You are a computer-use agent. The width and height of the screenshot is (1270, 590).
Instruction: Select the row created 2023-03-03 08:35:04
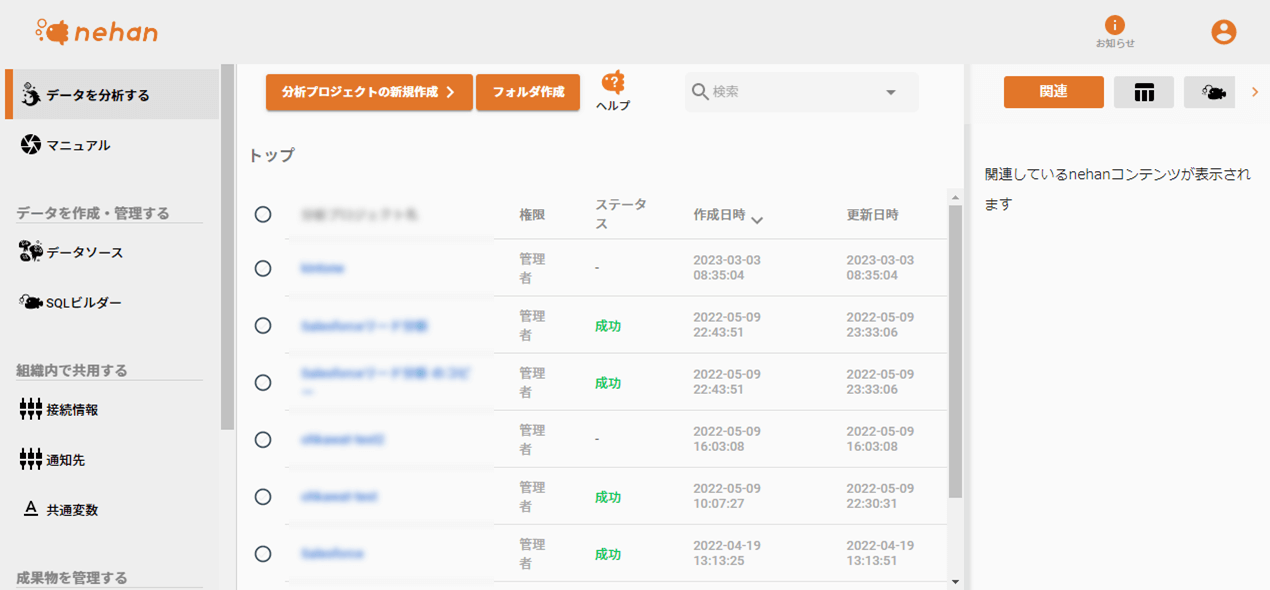[x=263, y=268]
